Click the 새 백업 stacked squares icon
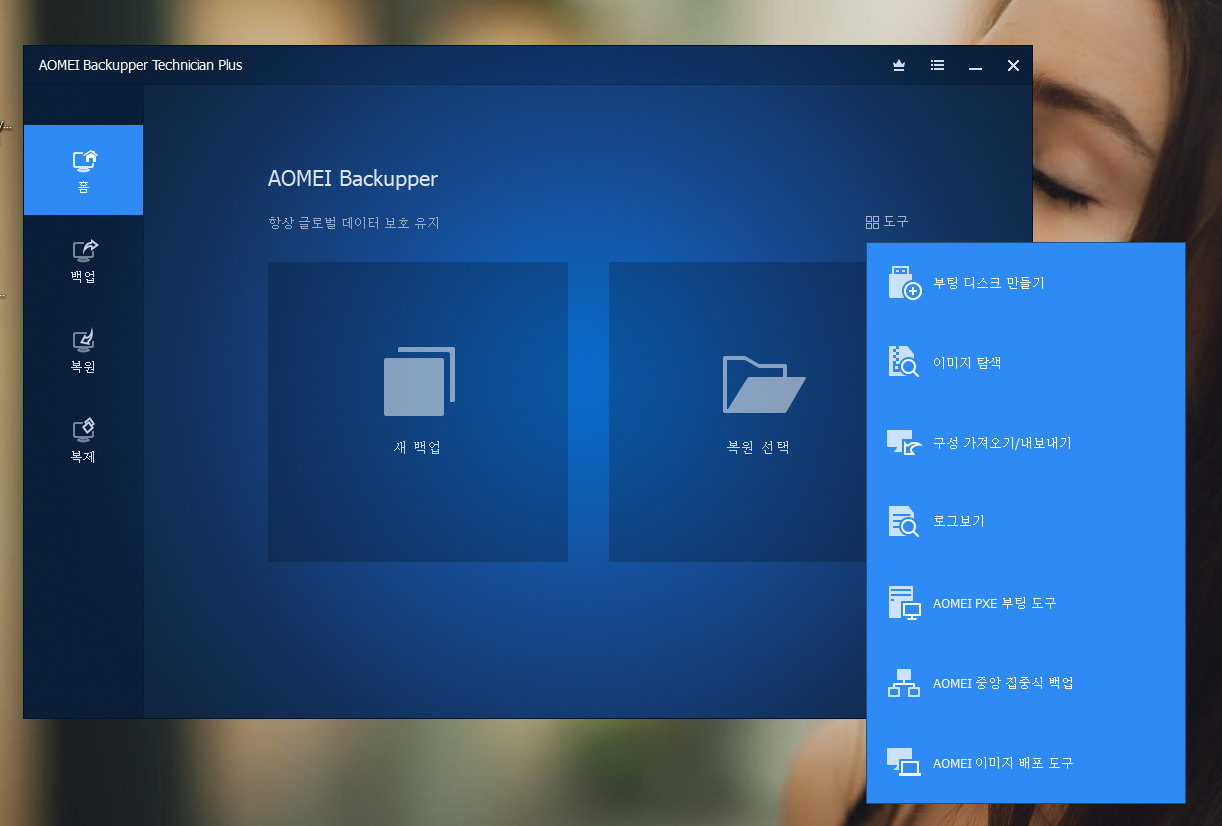This screenshot has height=826, width=1222. 419,381
